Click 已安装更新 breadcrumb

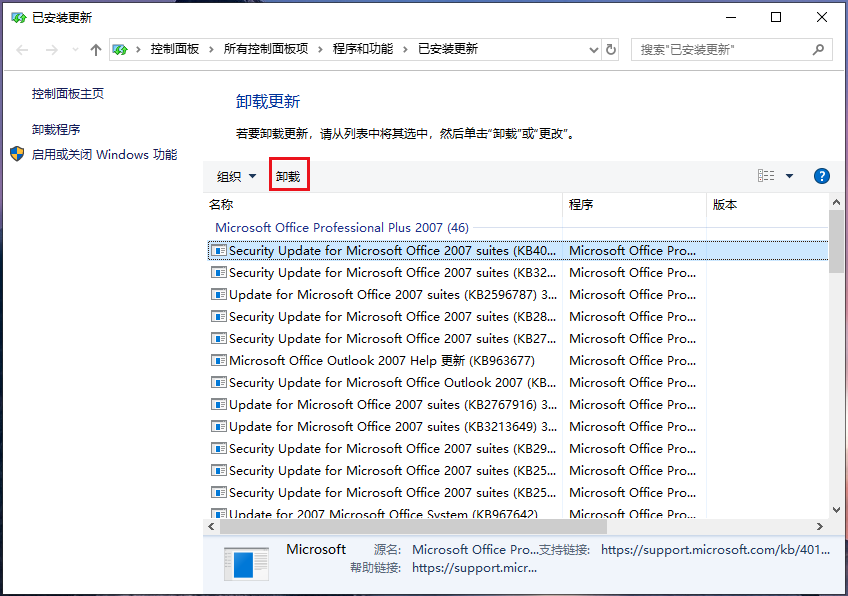click(448, 49)
